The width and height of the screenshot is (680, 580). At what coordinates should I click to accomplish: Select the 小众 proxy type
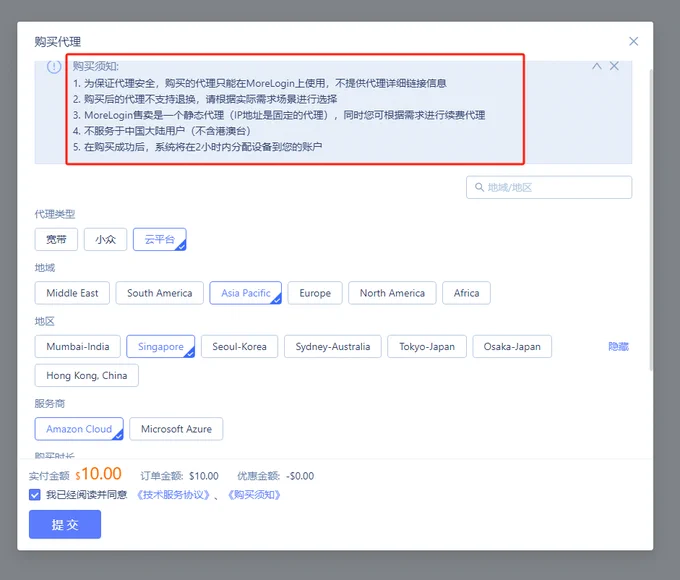click(105, 239)
